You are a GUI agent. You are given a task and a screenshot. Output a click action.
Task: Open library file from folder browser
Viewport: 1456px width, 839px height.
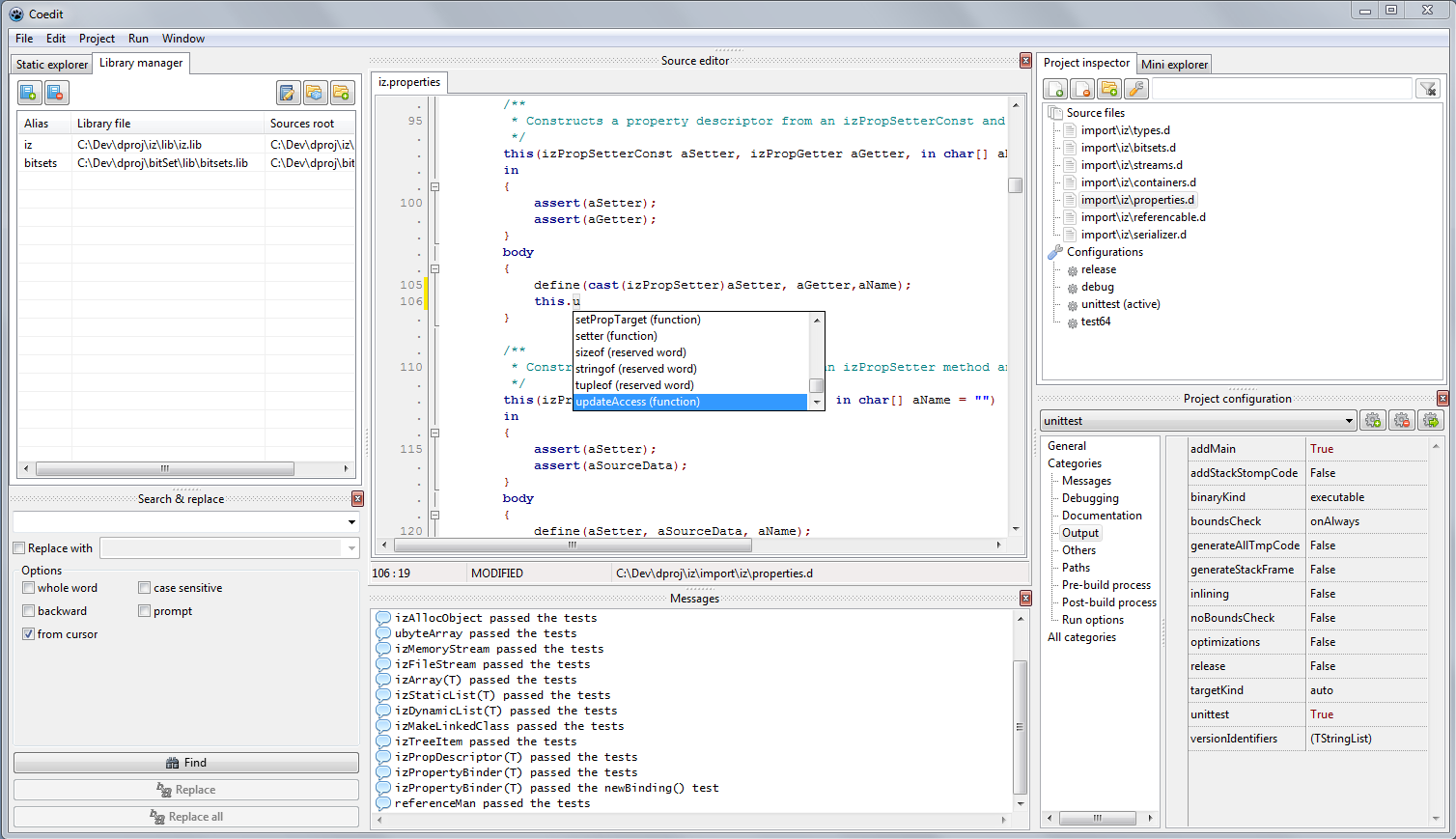(x=315, y=92)
